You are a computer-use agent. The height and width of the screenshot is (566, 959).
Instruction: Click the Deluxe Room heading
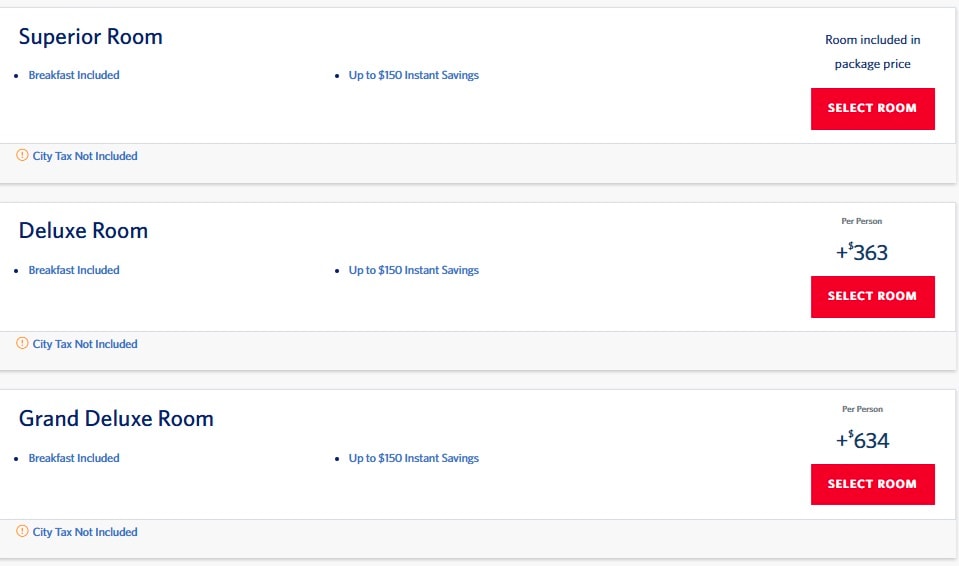[83, 231]
